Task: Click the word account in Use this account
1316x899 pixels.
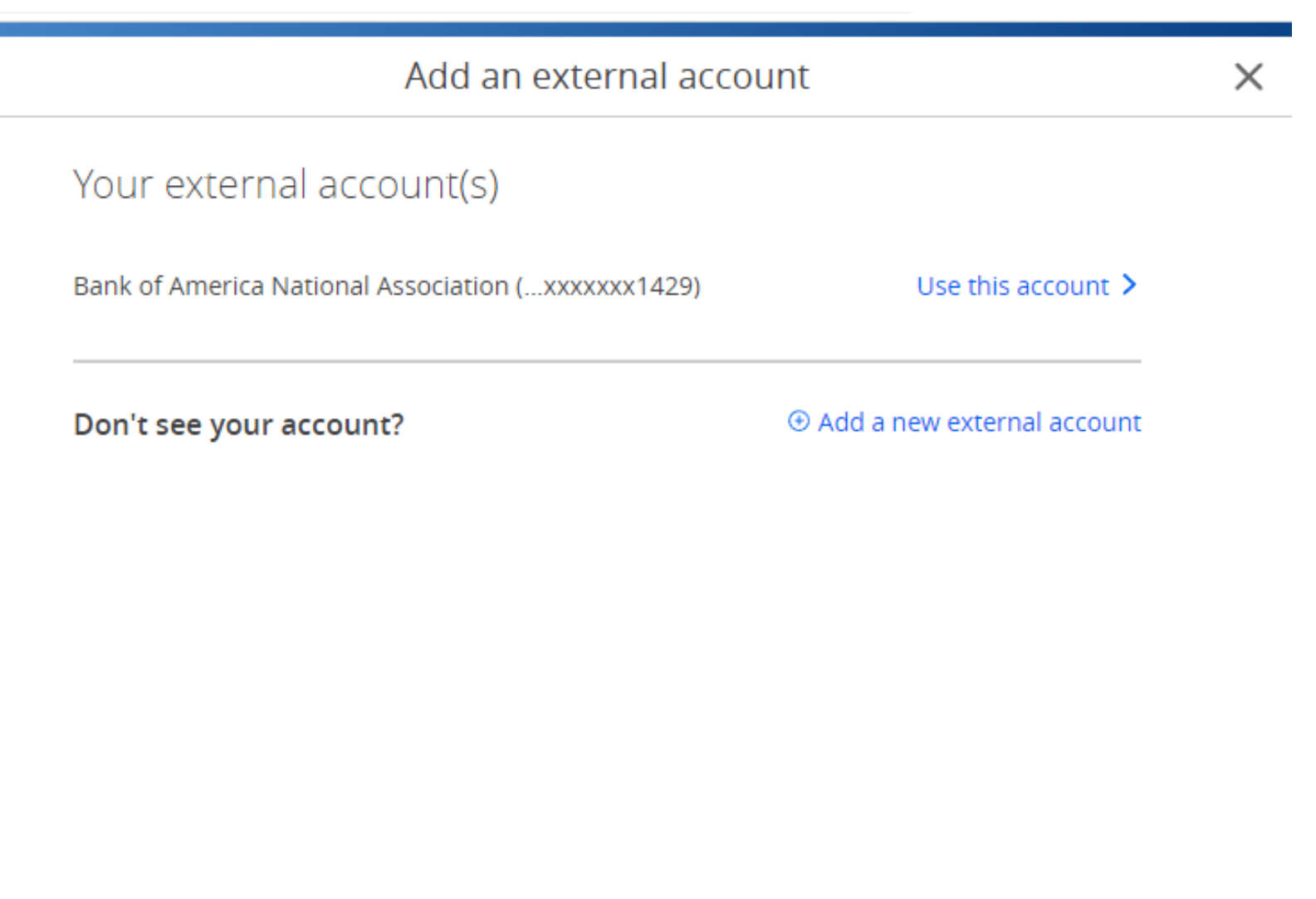Action: [1063, 286]
